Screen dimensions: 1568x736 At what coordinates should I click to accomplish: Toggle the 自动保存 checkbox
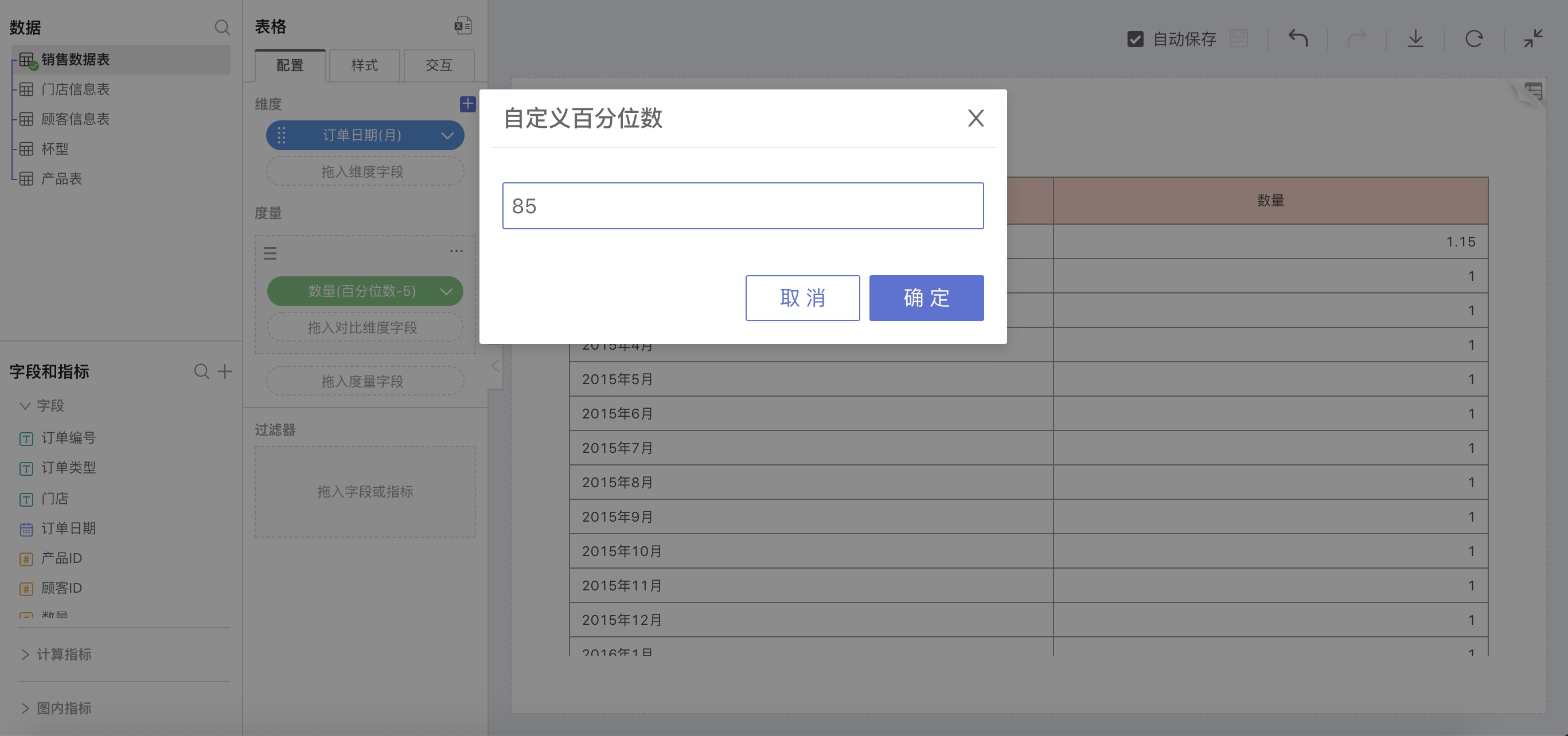coord(1135,39)
